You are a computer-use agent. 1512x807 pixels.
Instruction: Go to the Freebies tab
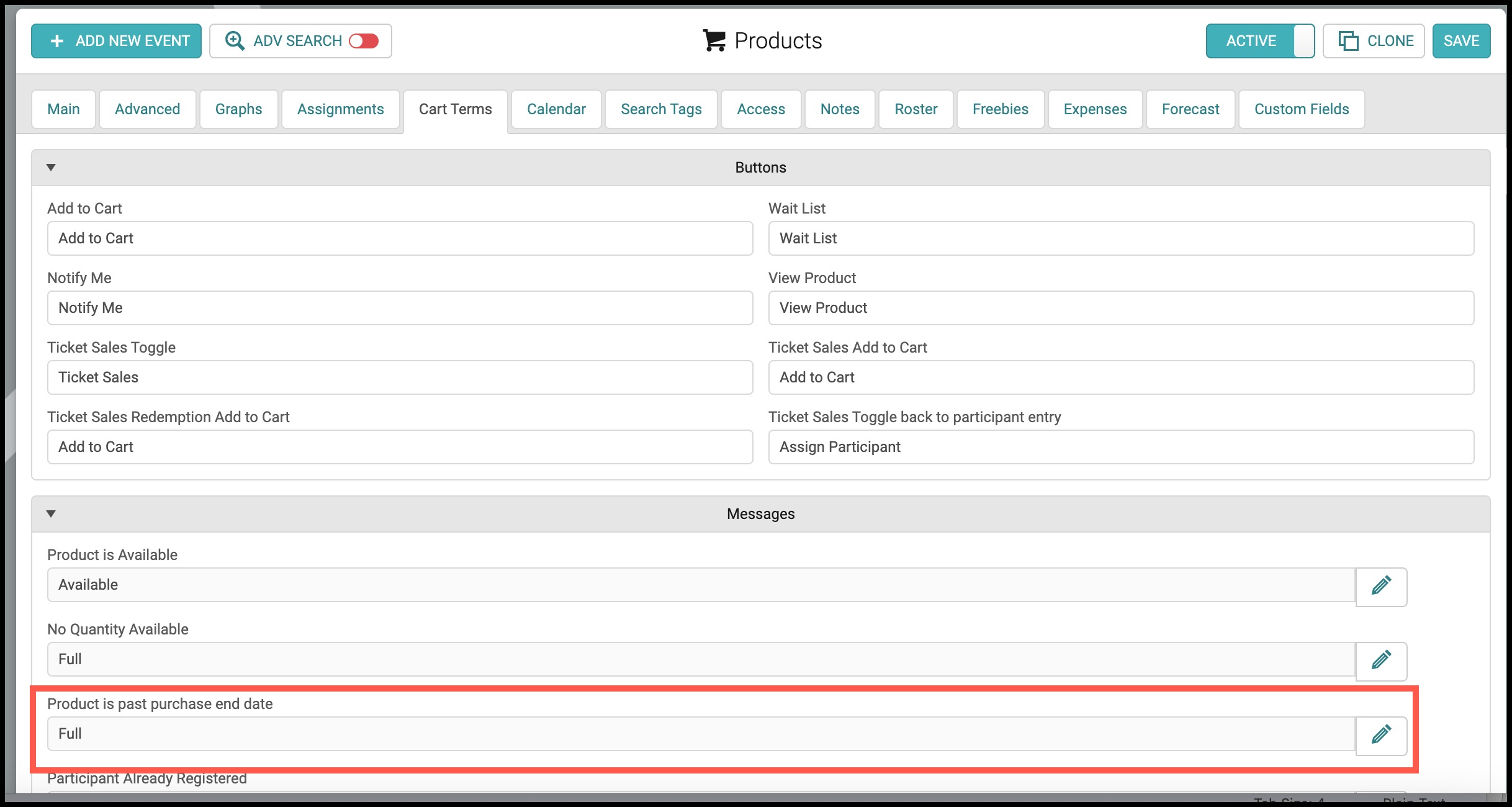(x=1001, y=109)
